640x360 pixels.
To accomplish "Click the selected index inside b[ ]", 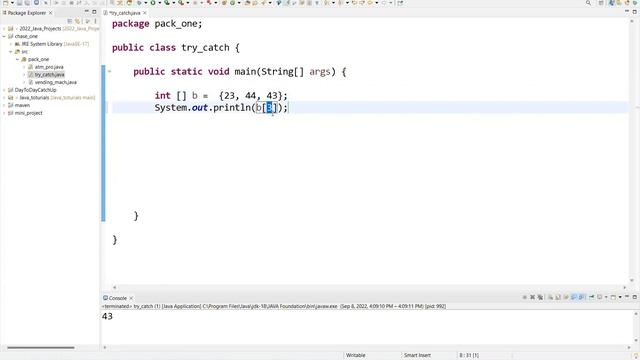I will [x=269, y=108].
